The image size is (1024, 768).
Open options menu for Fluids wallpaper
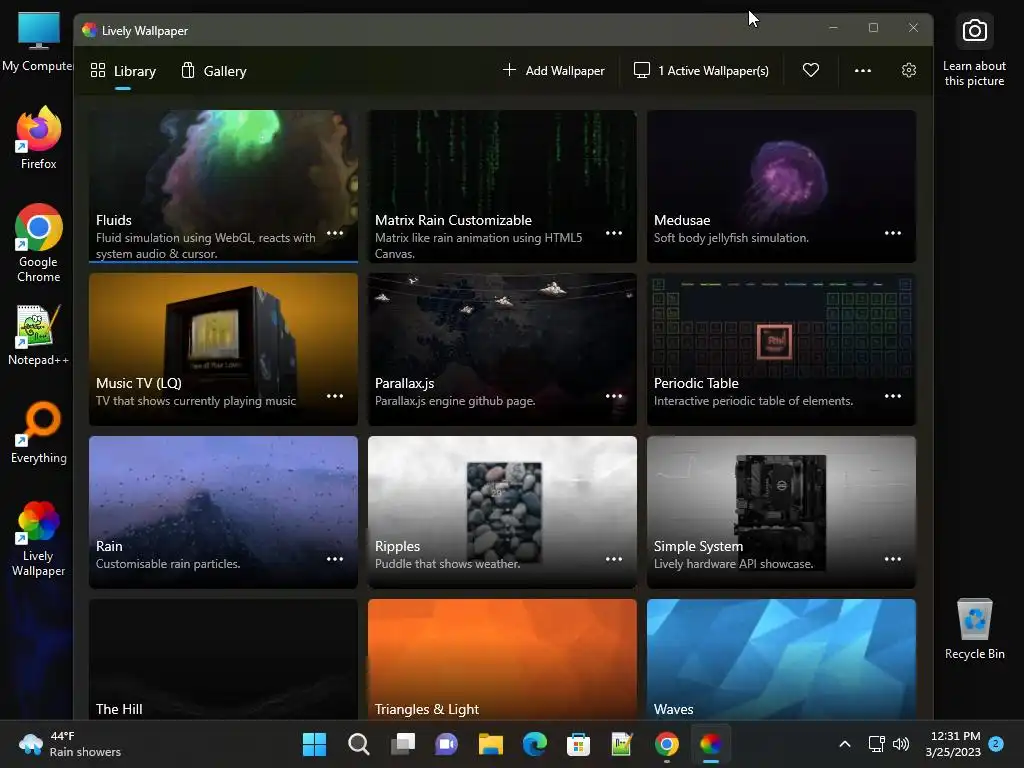pos(335,233)
